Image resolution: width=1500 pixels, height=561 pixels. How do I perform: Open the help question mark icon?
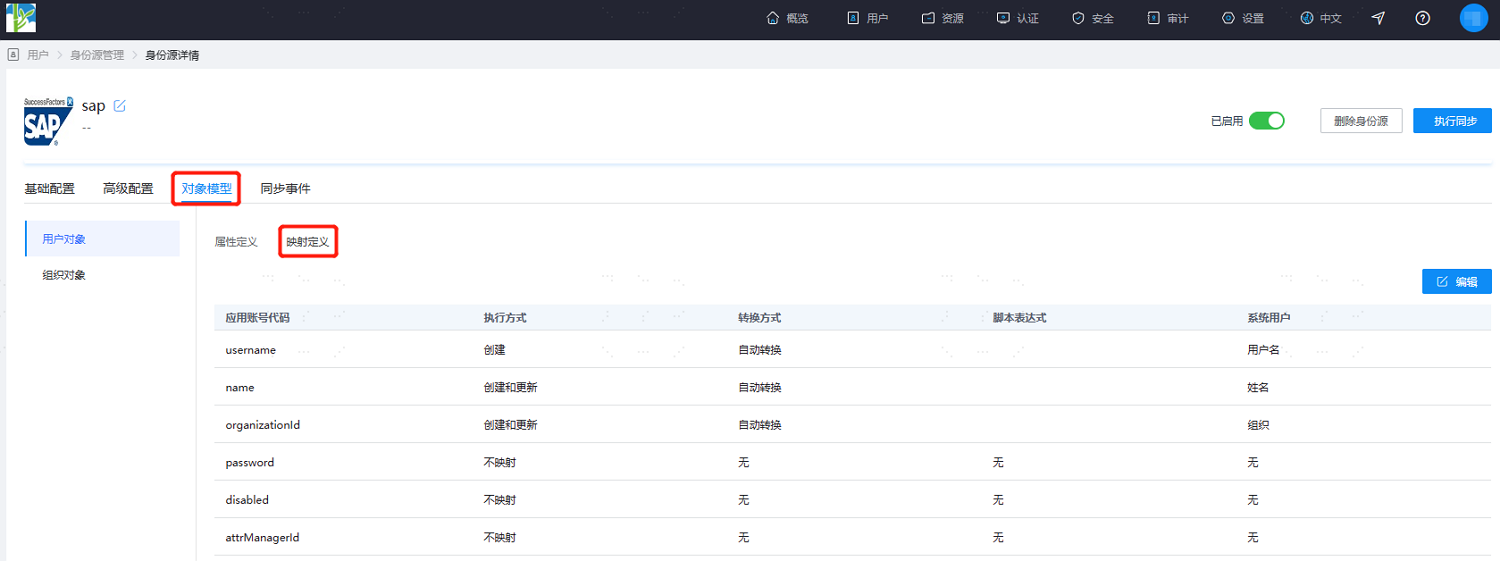tap(1423, 18)
